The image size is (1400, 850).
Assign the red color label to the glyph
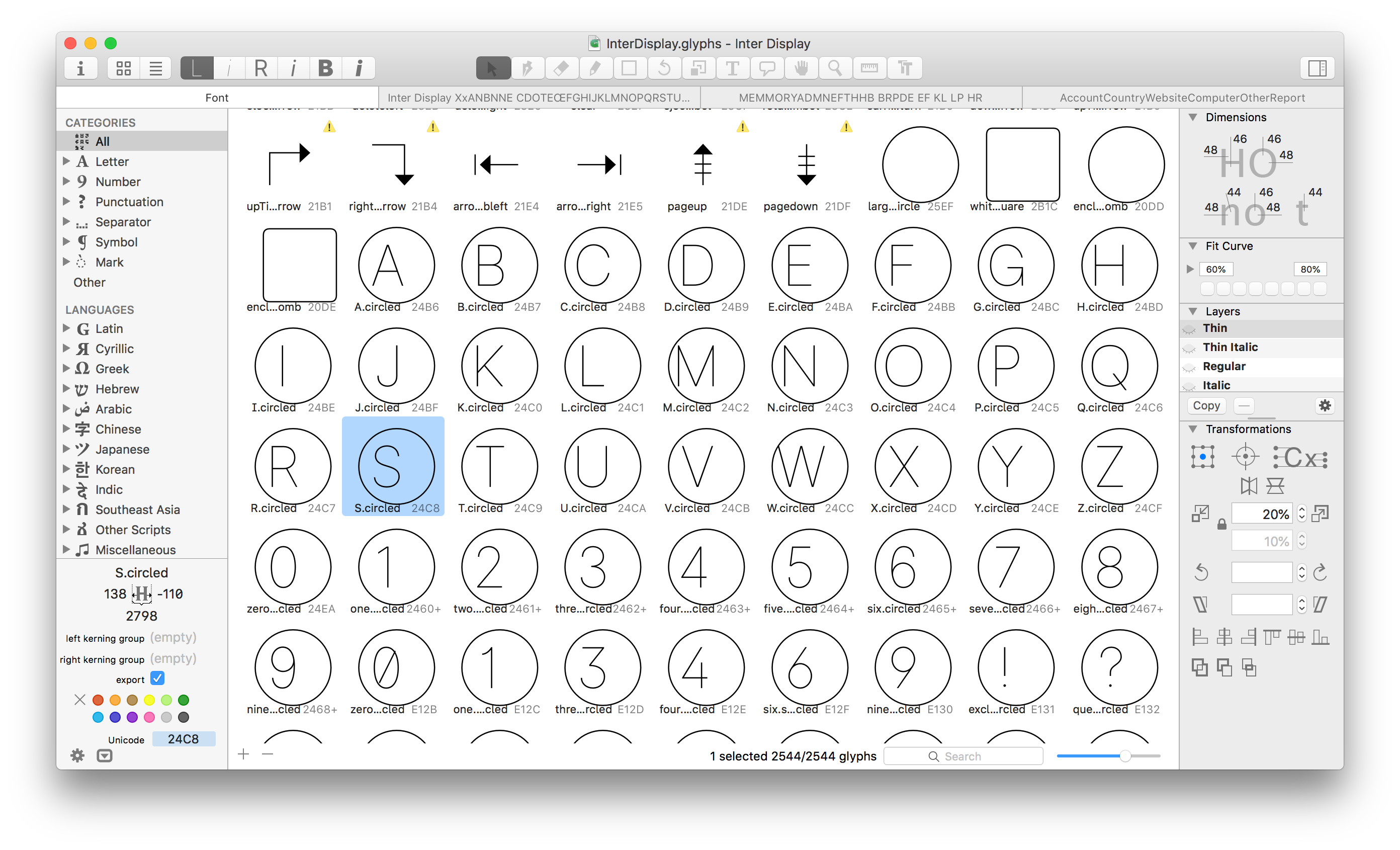click(98, 700)
